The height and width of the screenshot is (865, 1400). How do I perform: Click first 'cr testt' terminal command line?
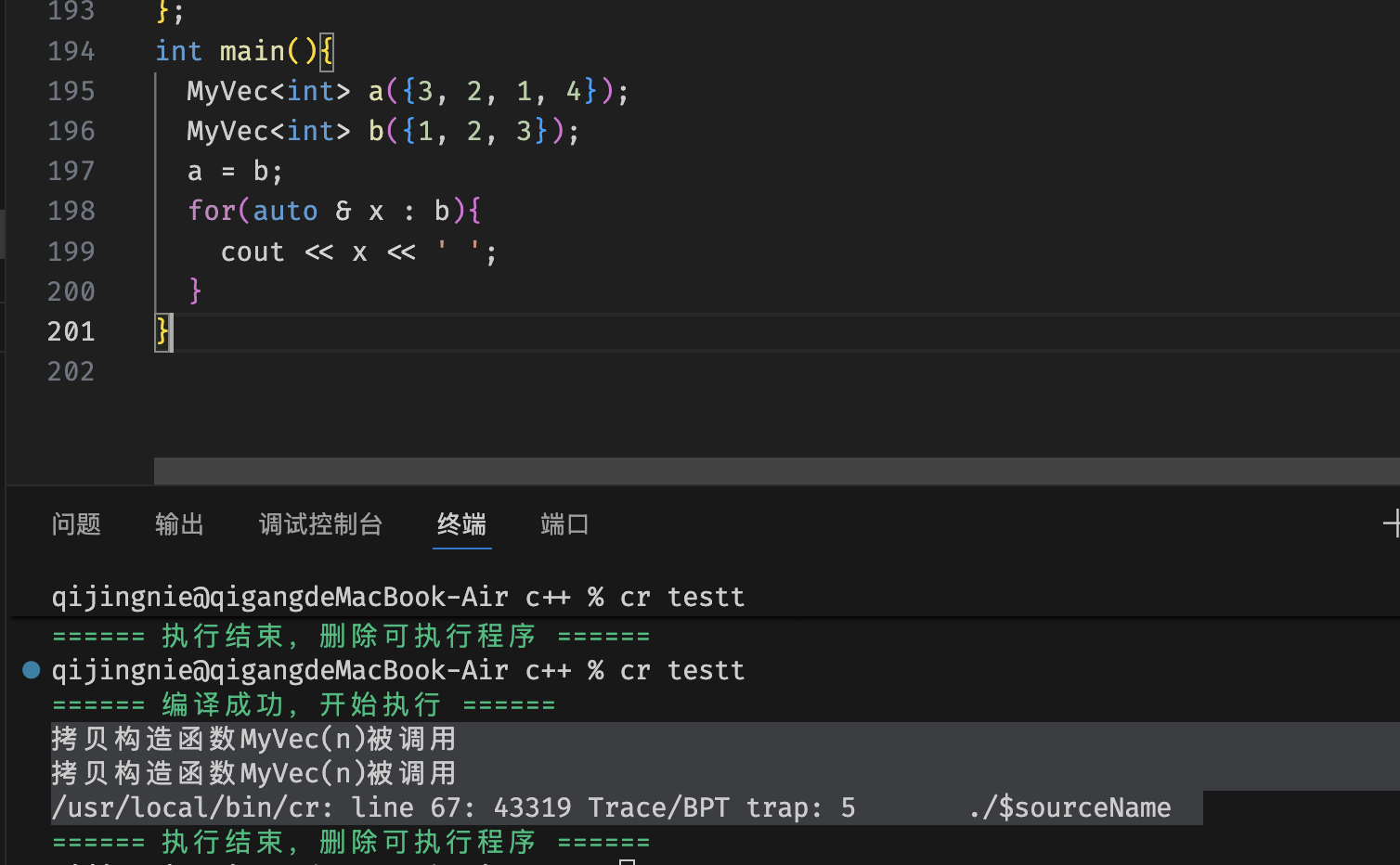pyautogui.click(x=398, y=597)
